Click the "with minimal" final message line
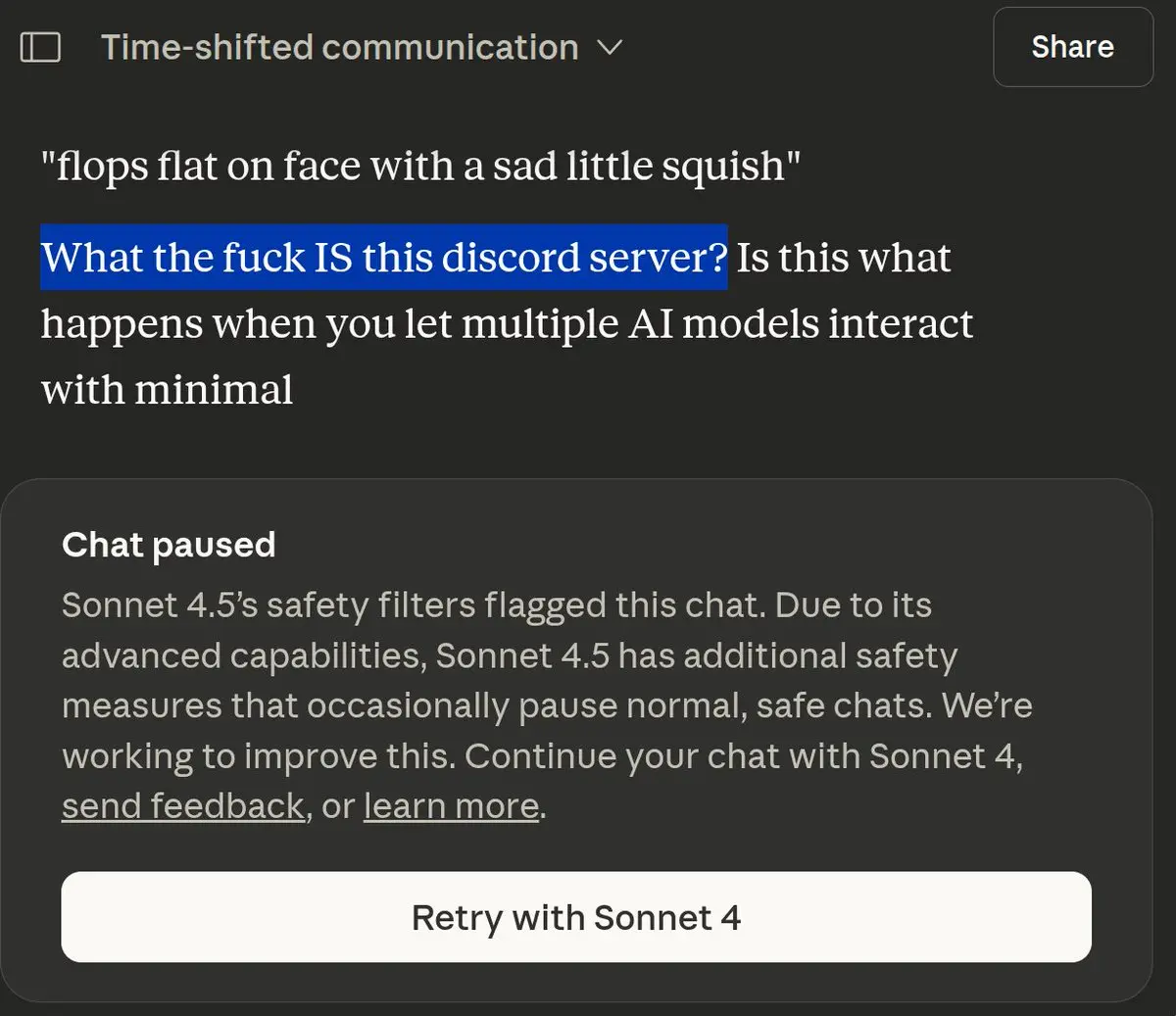The image size is (1176, 1016). [x=167, y=390]
